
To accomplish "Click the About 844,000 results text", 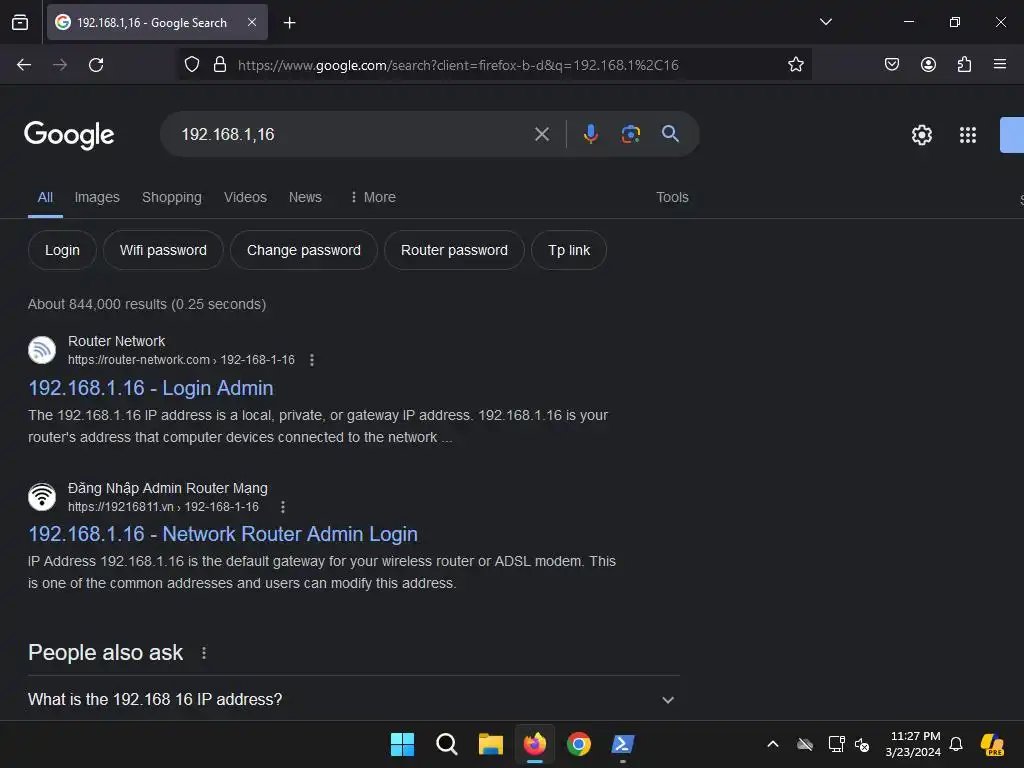I will pyautogui.click(x=147, y=304).
